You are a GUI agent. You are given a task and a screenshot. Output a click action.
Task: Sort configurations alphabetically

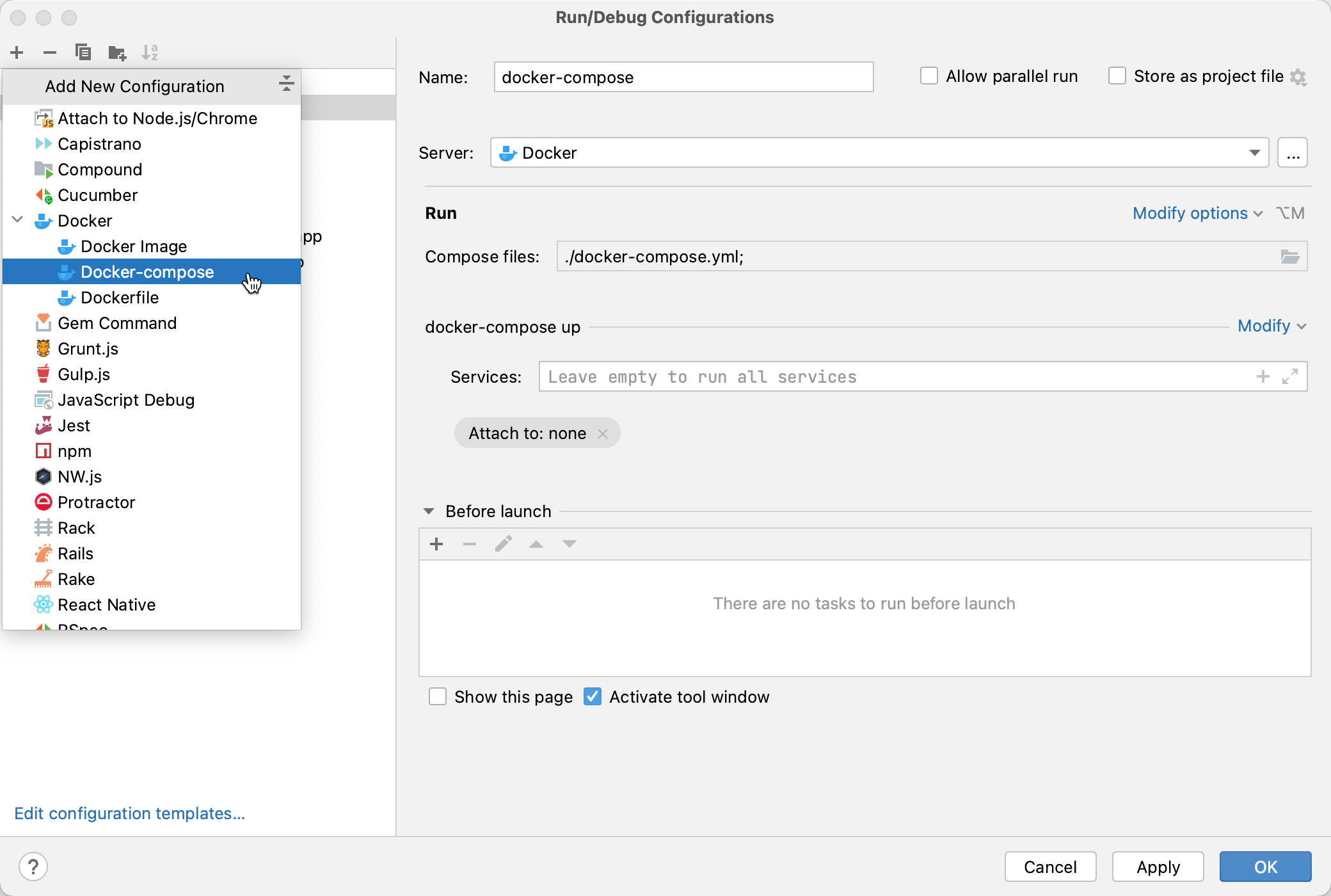pyautogui.click(x=150, y=52)
